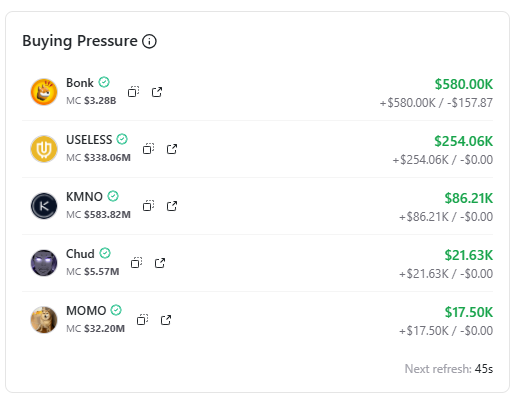The image size is (516, 406).
Task: Click the Bonk token logo
Action: (x=44, y=92)
